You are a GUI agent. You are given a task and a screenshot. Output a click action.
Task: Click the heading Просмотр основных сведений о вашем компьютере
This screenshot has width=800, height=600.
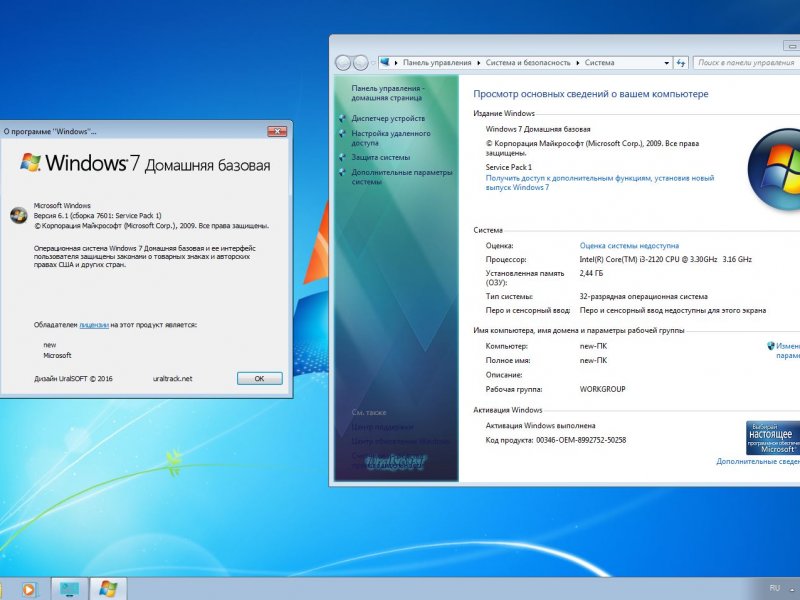[x=591, y=94]
